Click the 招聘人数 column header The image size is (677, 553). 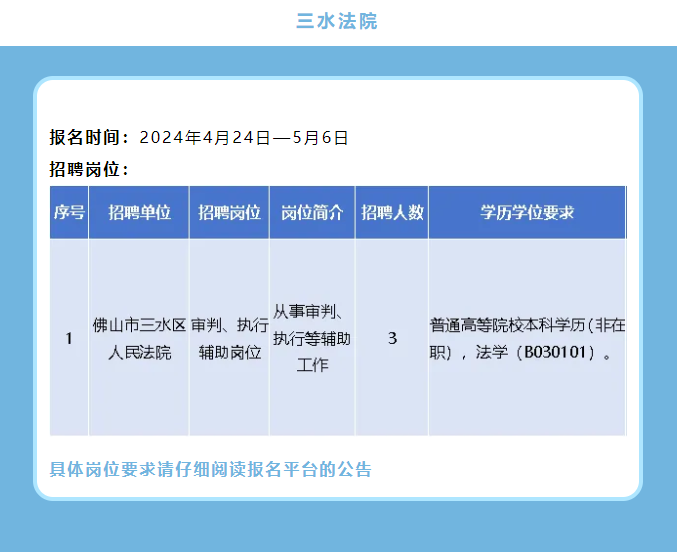click(392, 212)
